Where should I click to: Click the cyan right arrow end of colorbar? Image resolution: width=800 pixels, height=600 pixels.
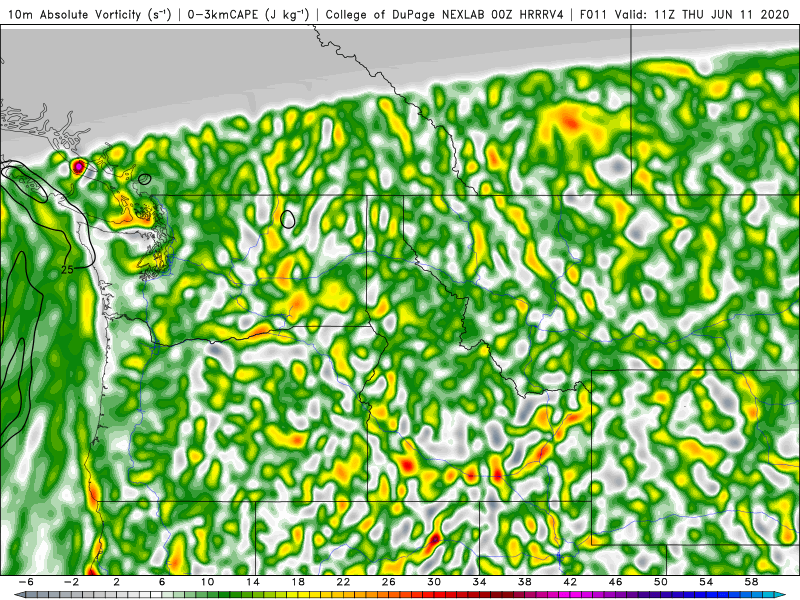click(x=781, y=594)
